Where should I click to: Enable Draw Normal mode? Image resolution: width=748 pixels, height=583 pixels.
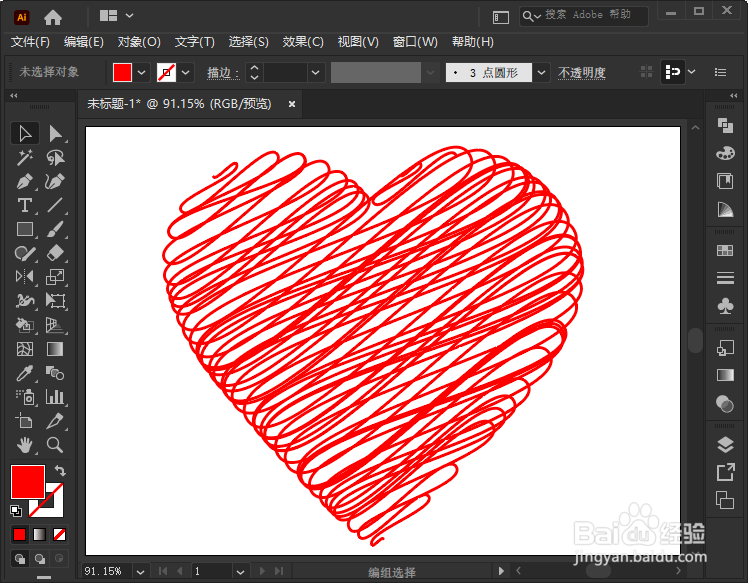tap(20, 559)
